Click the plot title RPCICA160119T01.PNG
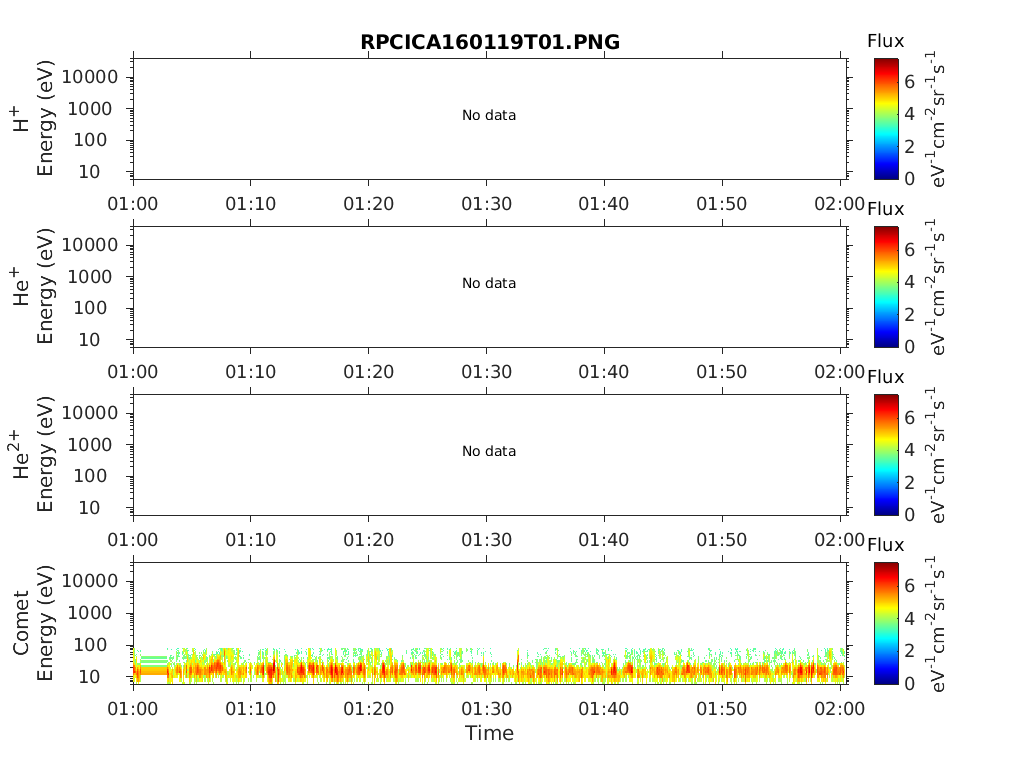The image size is (1024, 768). click(x=490, y=42)
